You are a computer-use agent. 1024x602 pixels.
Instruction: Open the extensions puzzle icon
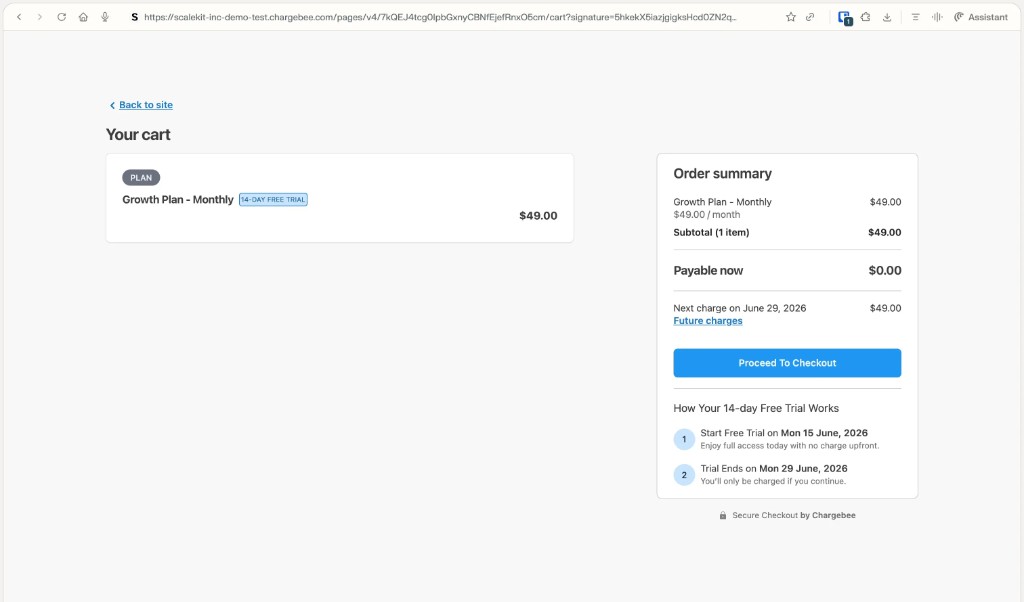[x=865, y=17]
